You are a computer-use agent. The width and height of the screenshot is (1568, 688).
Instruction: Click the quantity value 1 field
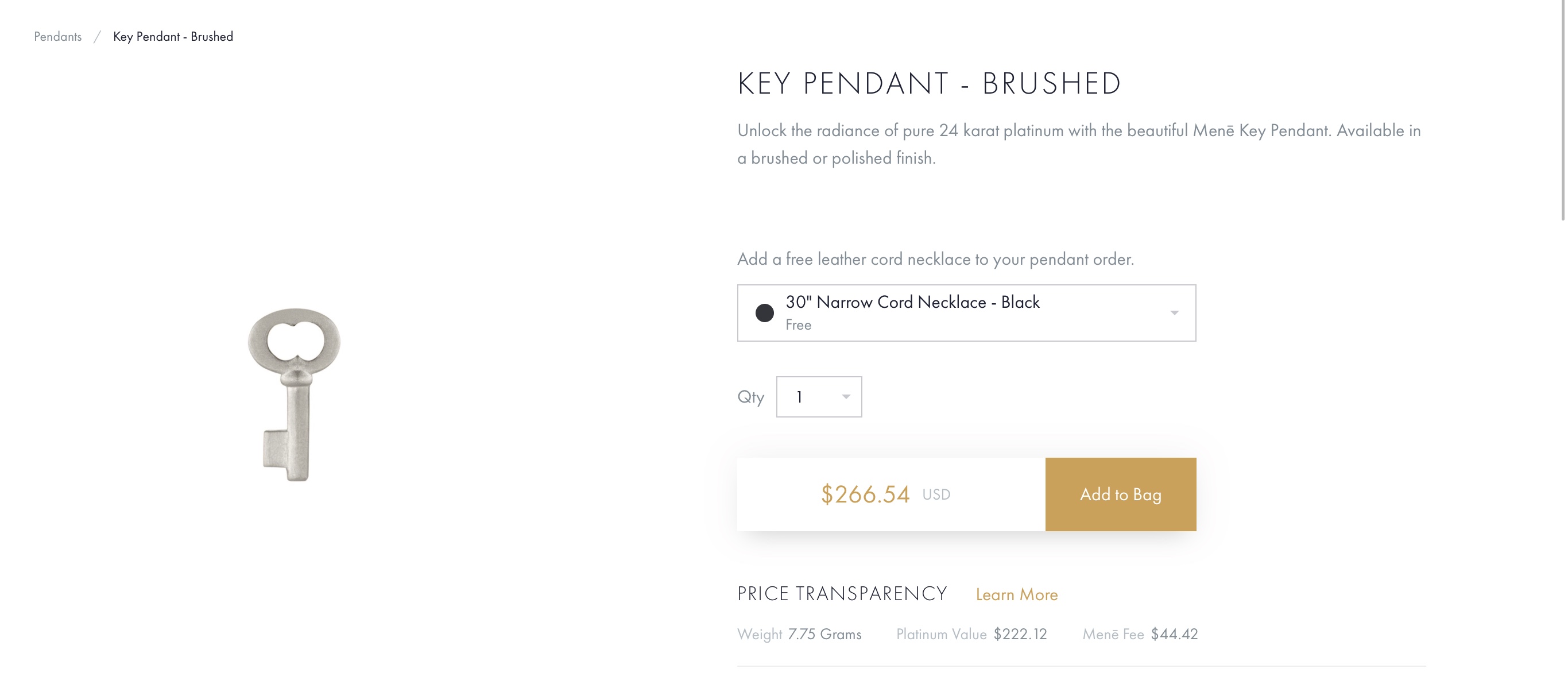click(x=800, y=397)
